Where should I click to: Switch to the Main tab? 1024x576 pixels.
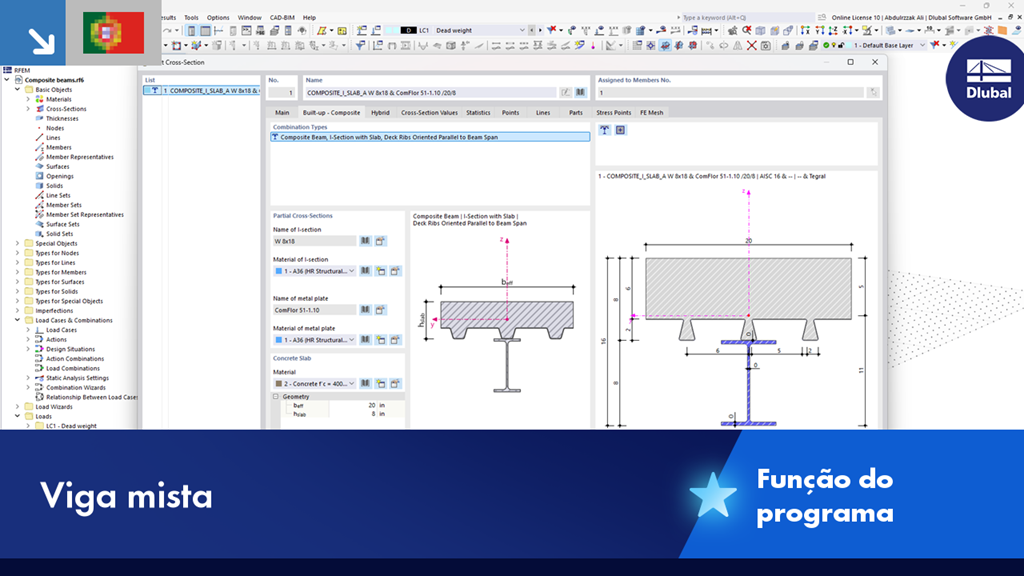click(x=282, y=112)
